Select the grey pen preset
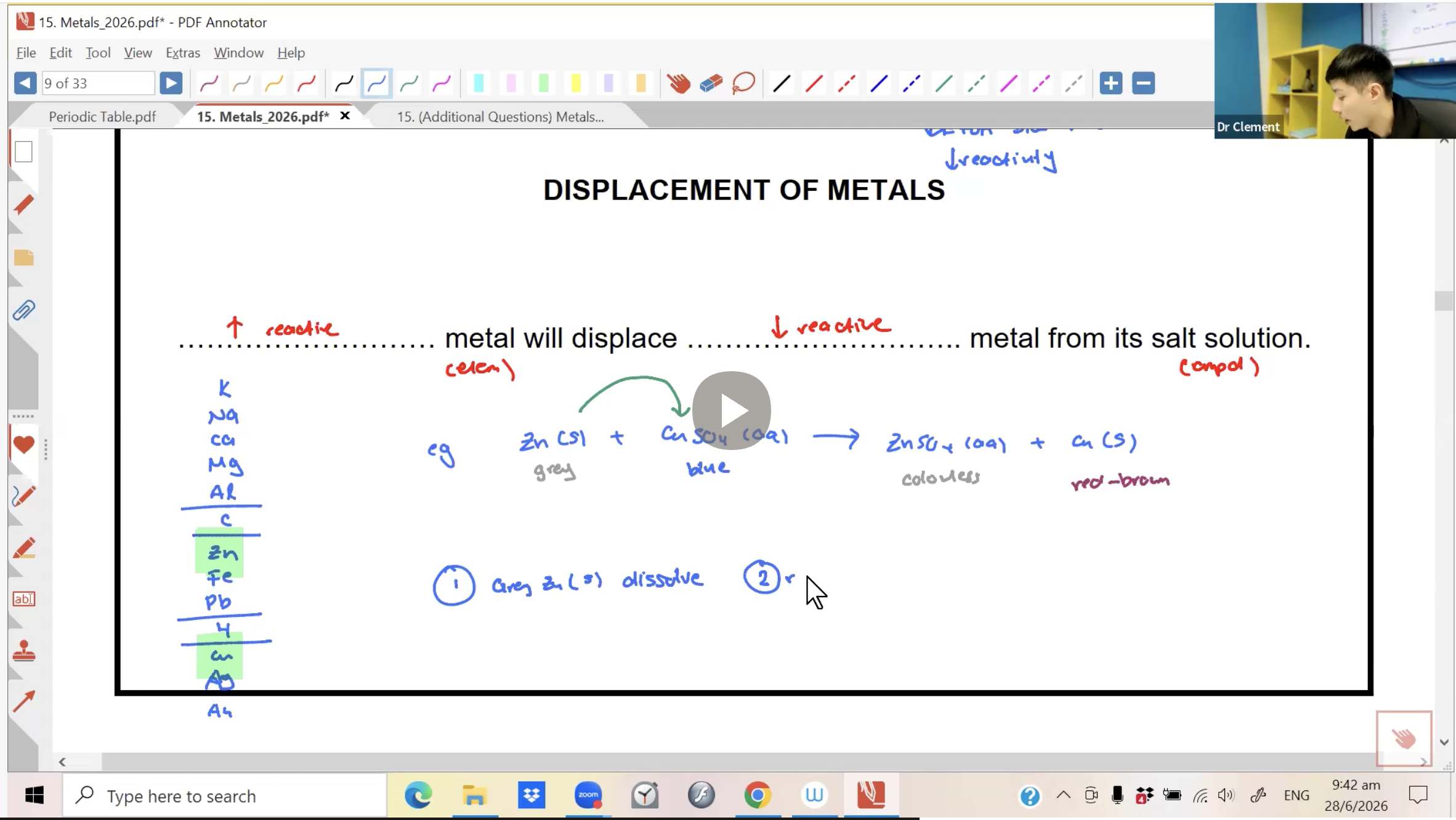Viewport: 1456px width, 820px height. (x=241, y=83)
